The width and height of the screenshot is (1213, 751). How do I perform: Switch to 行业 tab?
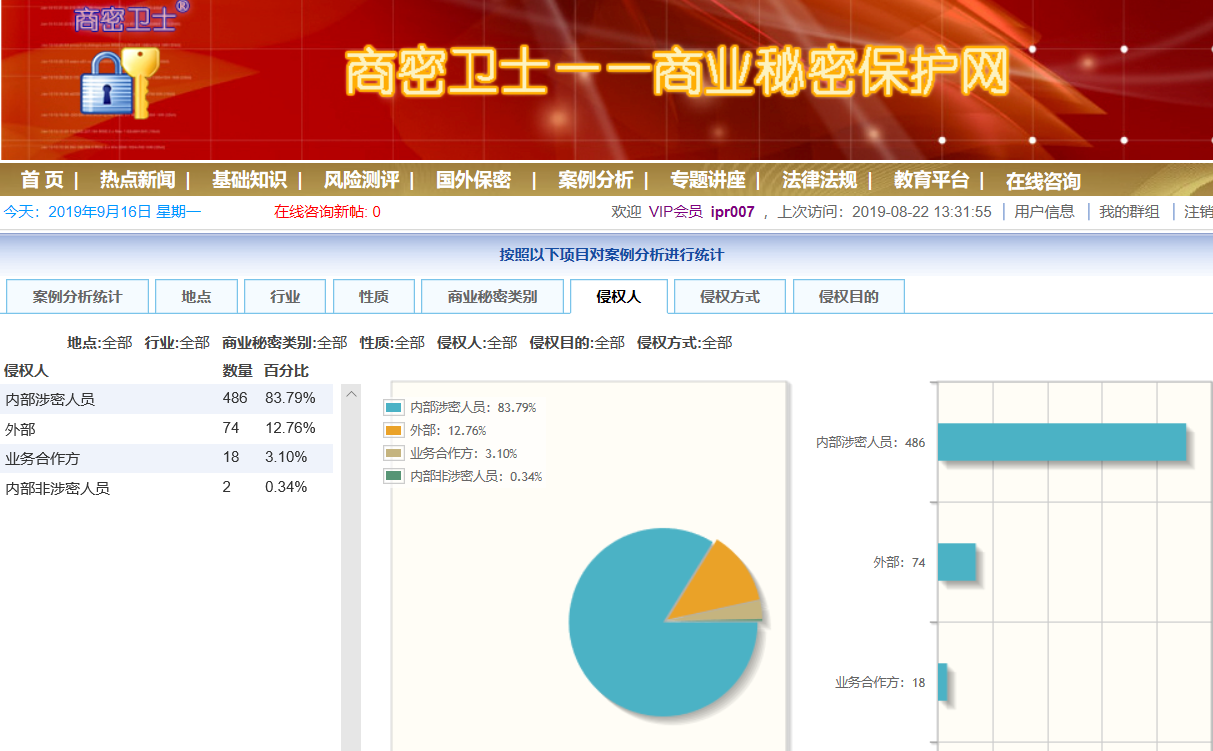click(x=285, y=296)
